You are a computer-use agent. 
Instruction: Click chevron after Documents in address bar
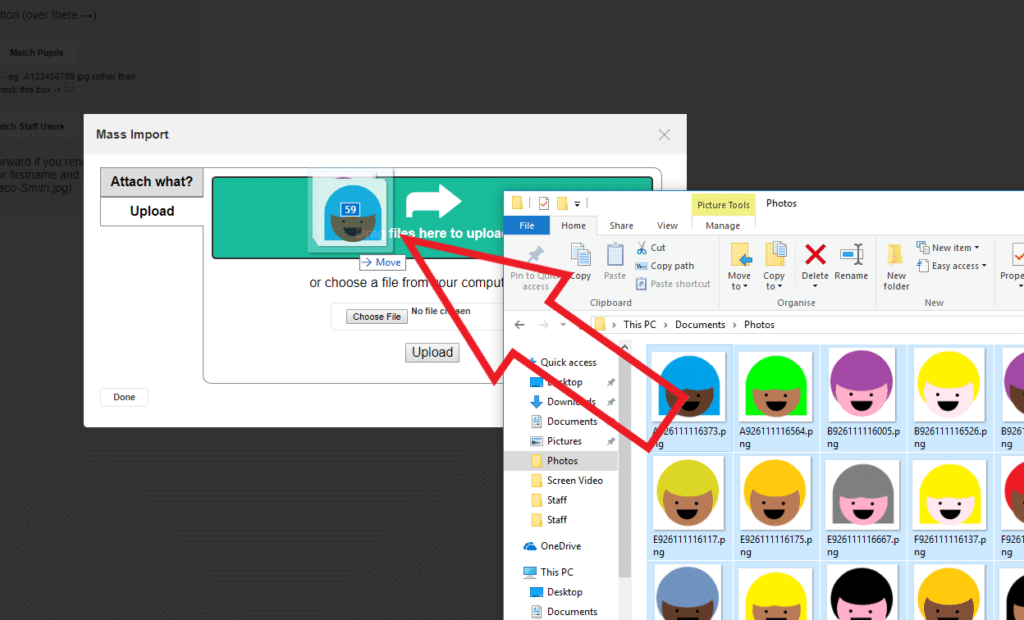(735, 325)
